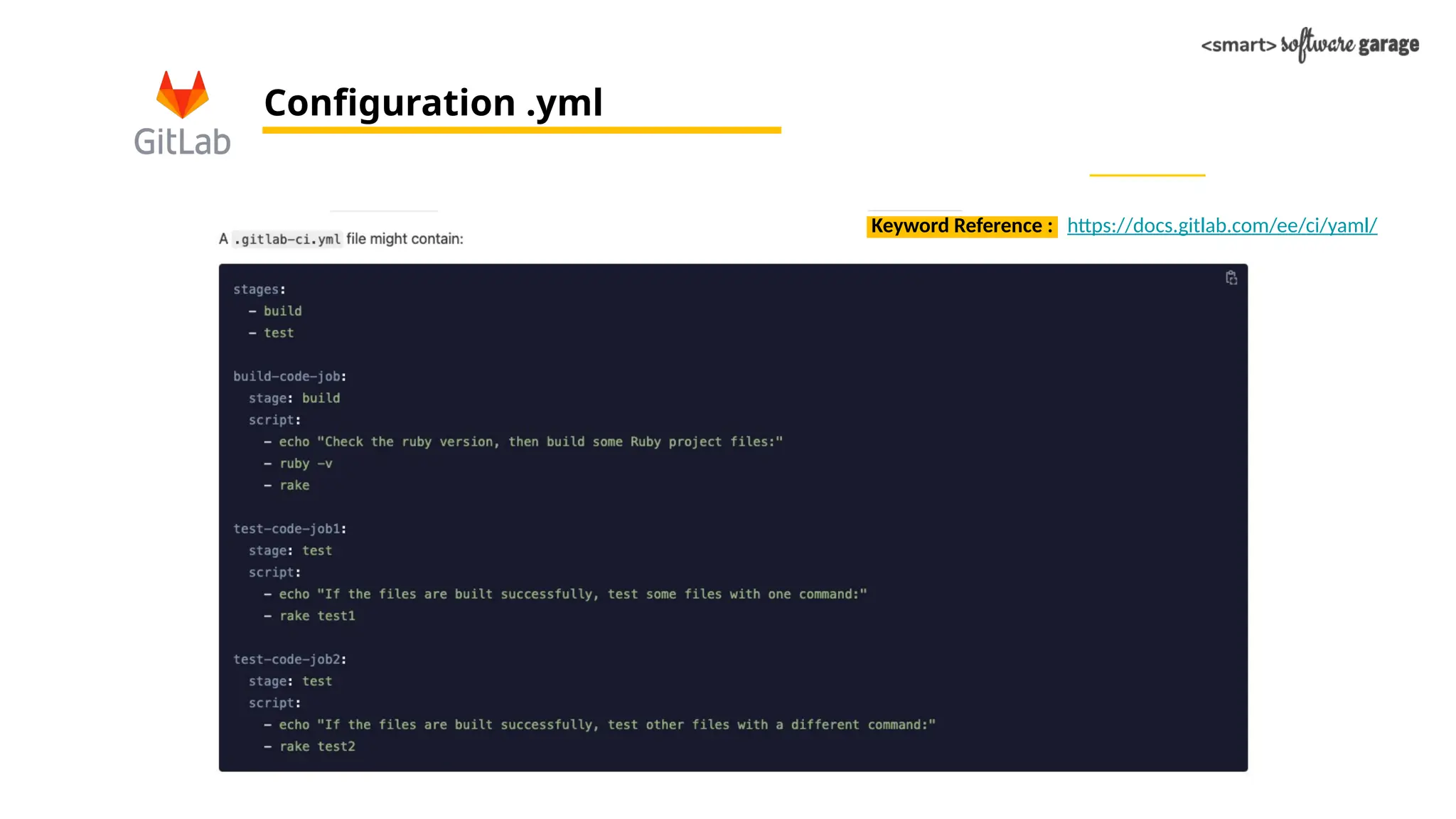Click the '- rake' command under build job
The image size is (1456, 819).
tap(287, 485)
